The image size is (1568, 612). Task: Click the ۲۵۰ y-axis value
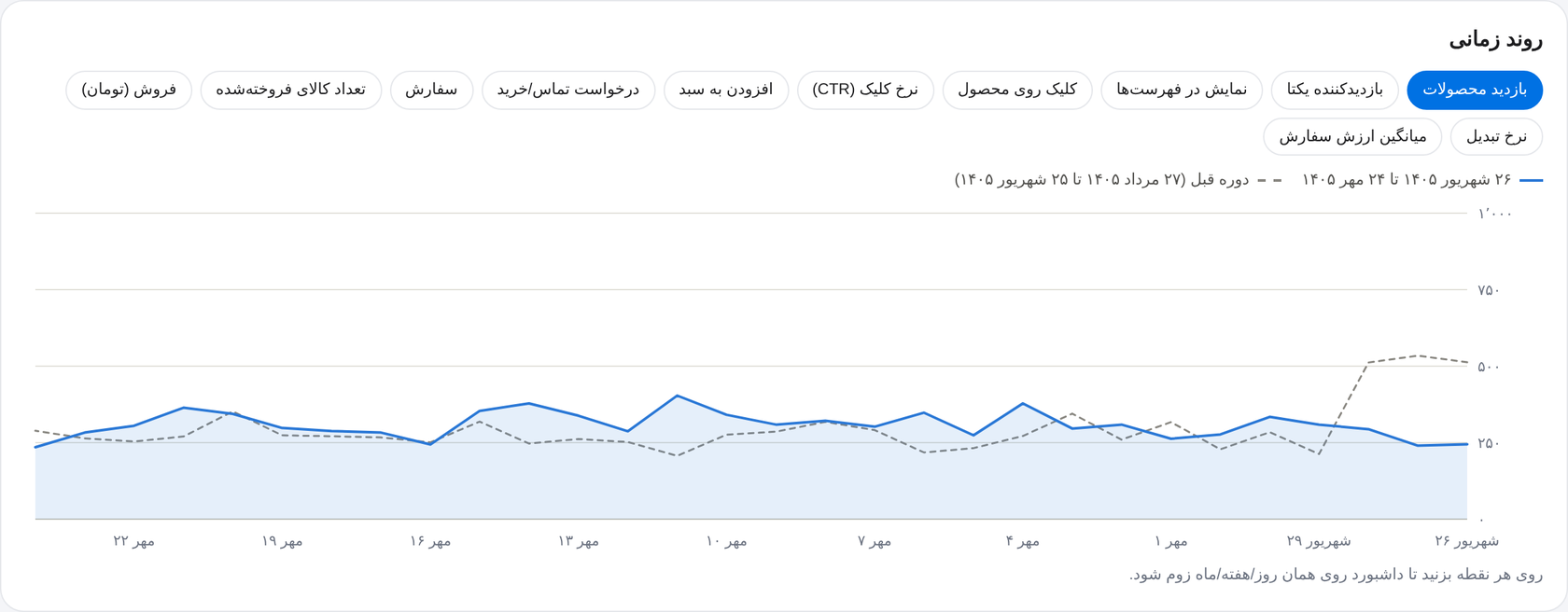[x=1489, y=443]
